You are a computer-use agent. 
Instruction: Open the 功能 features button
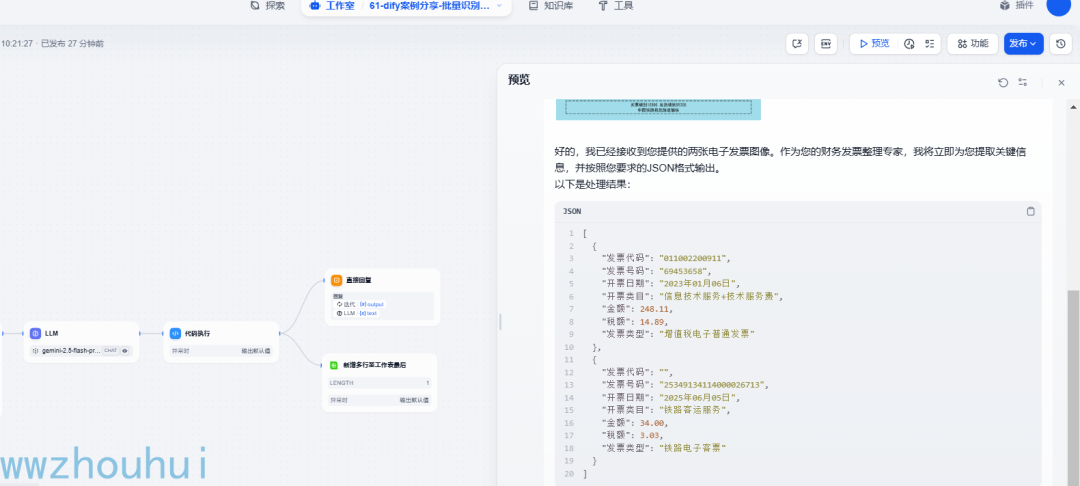pos(973,43)
